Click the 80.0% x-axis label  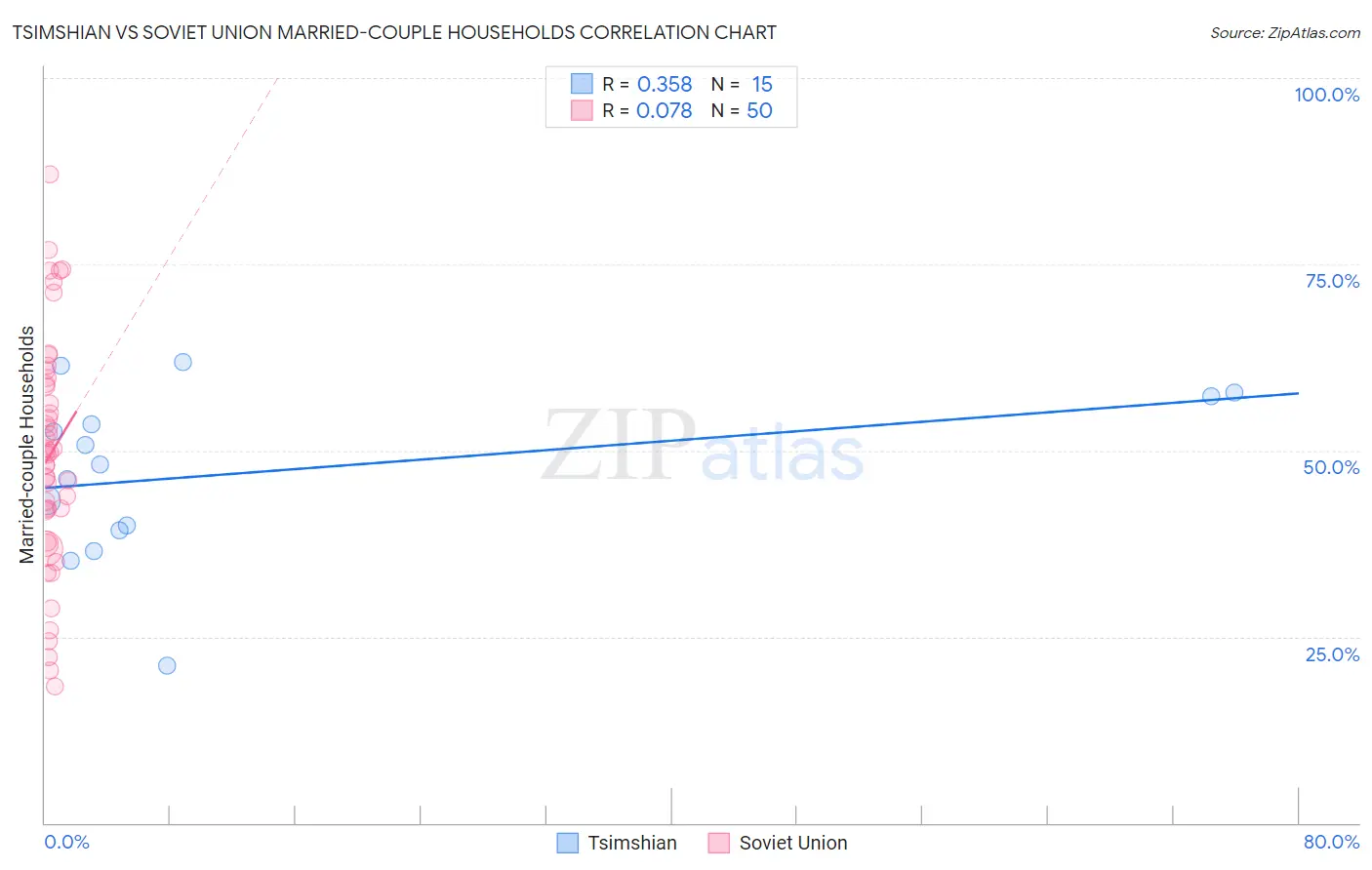click(1332, 842)
